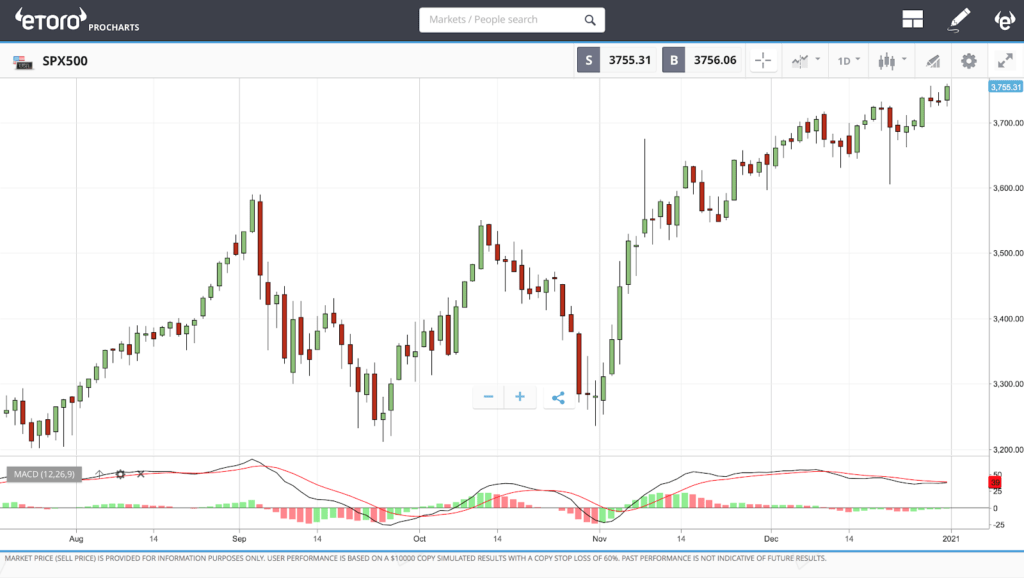1024x578 pixels.
Task: Open the indicators and studies icon
Action: tap(932, 61)
